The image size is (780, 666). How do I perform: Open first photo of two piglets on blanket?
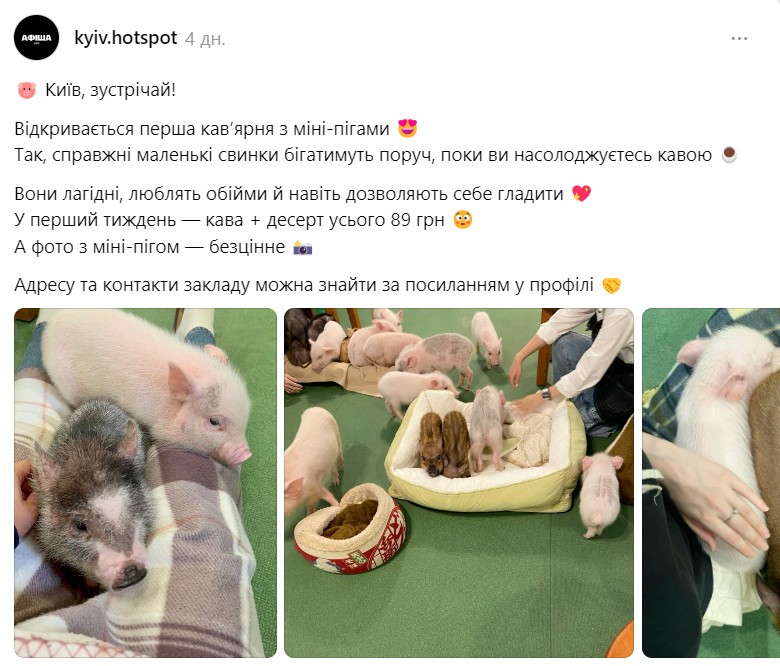145,483
